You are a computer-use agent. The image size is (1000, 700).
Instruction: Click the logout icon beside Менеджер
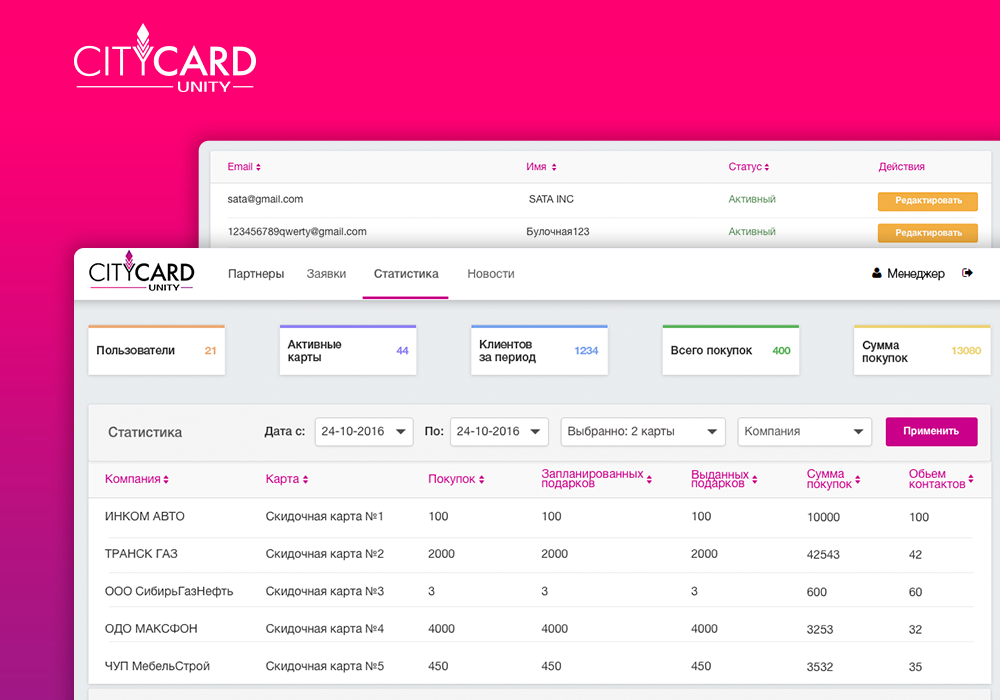[x=967, y=273]
